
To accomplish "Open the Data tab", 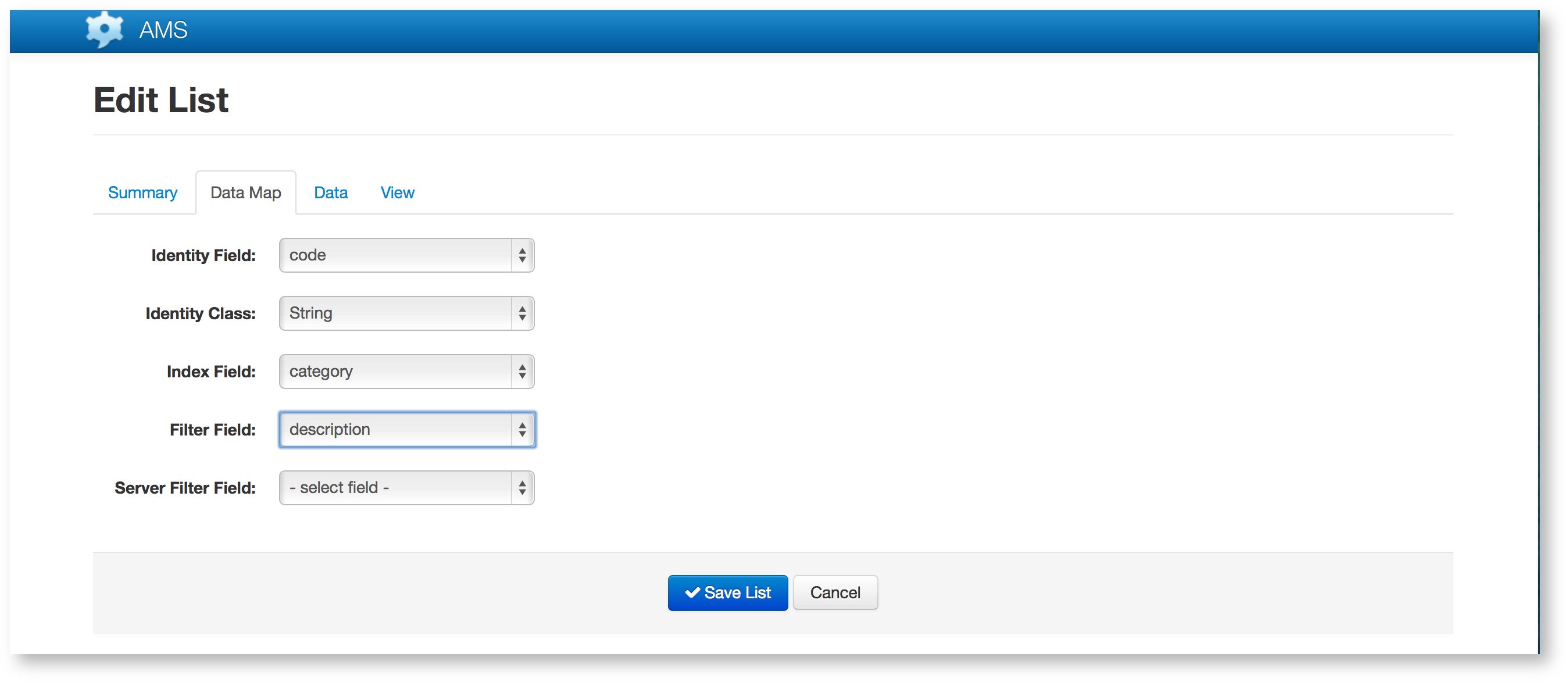I will point(331,193).
